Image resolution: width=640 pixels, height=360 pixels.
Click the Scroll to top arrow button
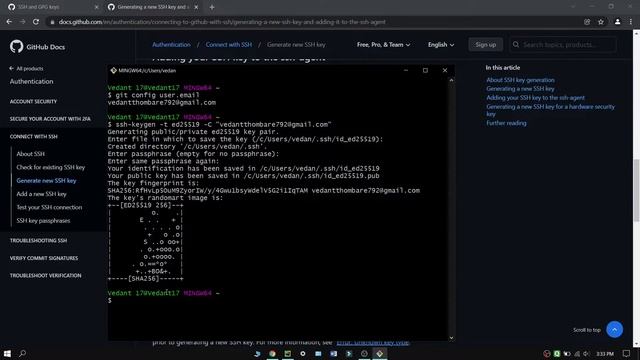[x=614, y=329]
